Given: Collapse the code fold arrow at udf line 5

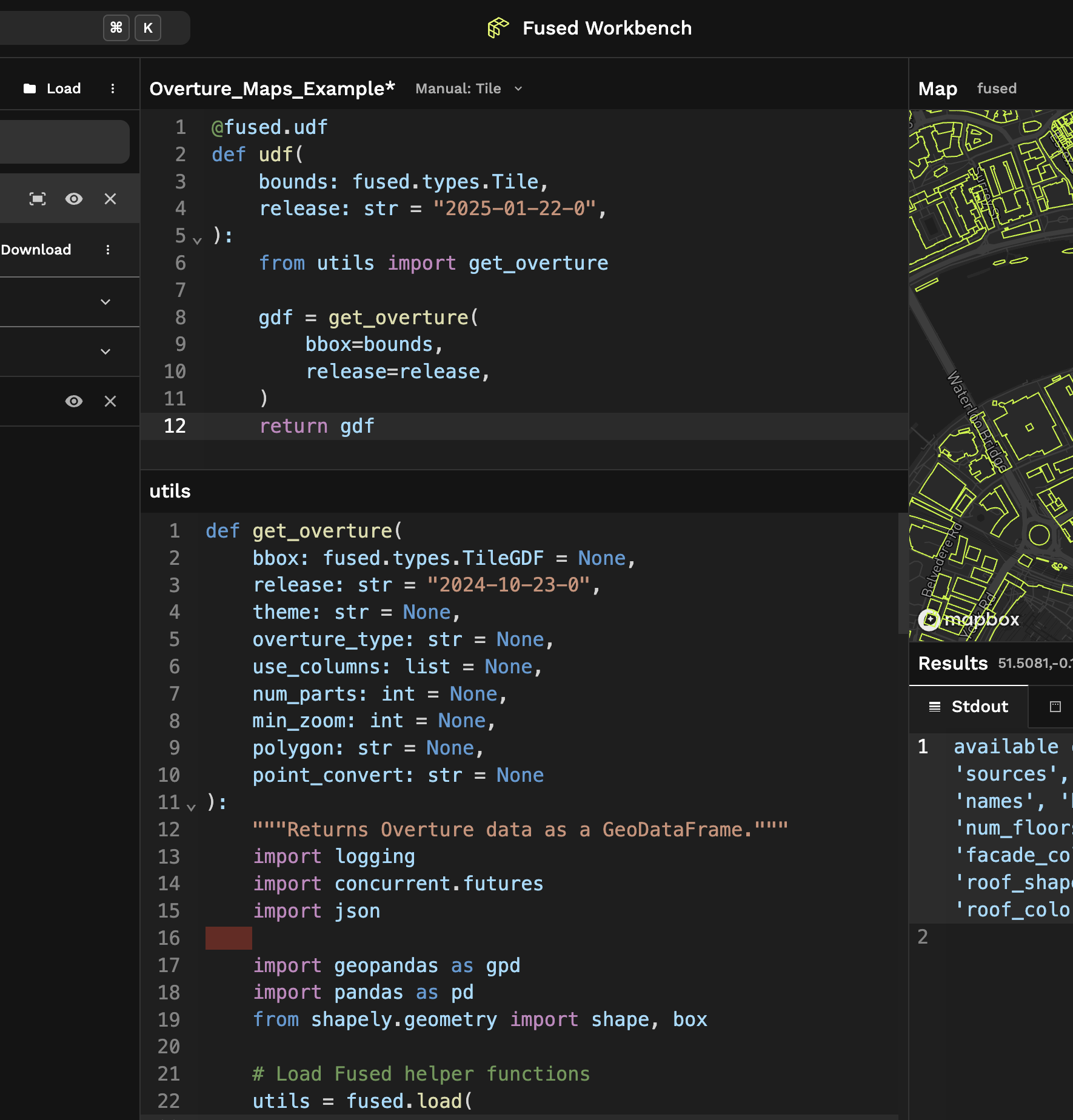Looking at the screenshot, I should click(197, 240).
